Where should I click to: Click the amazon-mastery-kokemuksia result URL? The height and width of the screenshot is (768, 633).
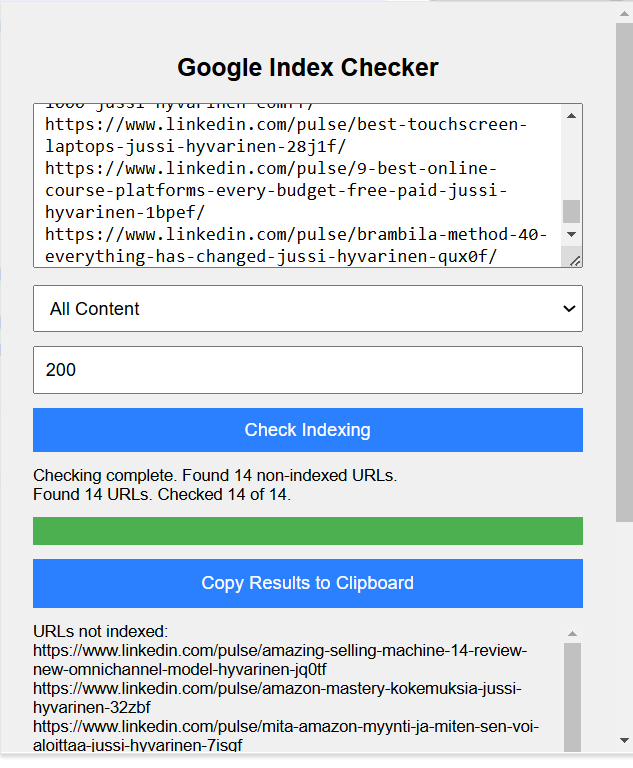point(277,698)
